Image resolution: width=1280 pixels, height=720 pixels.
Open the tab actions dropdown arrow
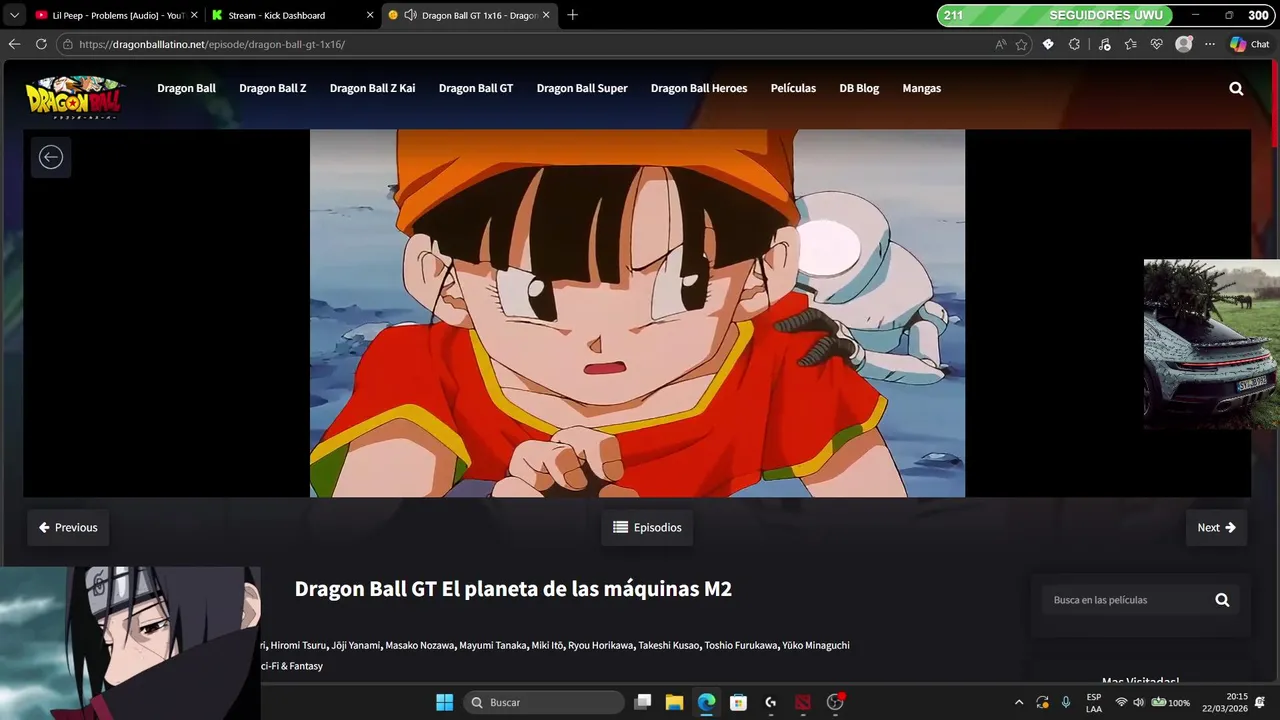14,15
